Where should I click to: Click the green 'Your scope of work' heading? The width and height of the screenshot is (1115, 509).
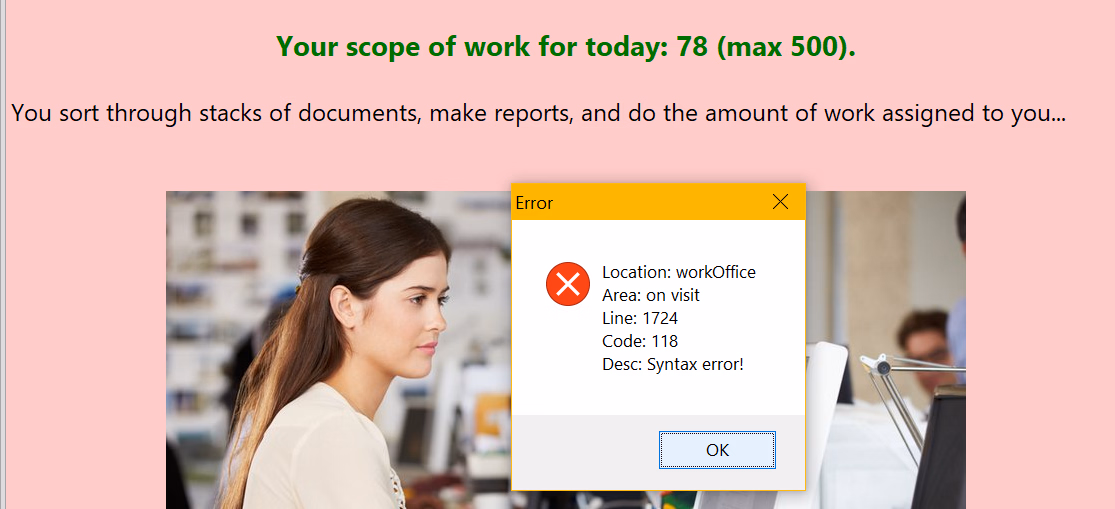point(566,47)
